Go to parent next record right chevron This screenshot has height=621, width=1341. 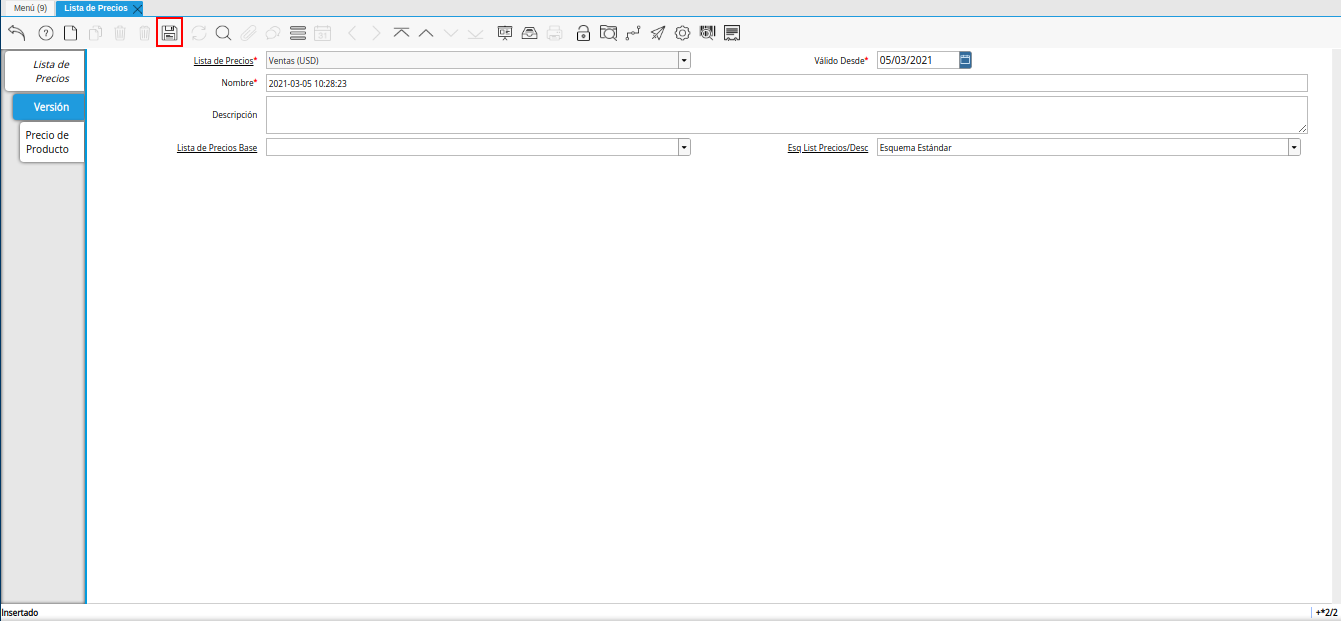[x=376, y=33]
